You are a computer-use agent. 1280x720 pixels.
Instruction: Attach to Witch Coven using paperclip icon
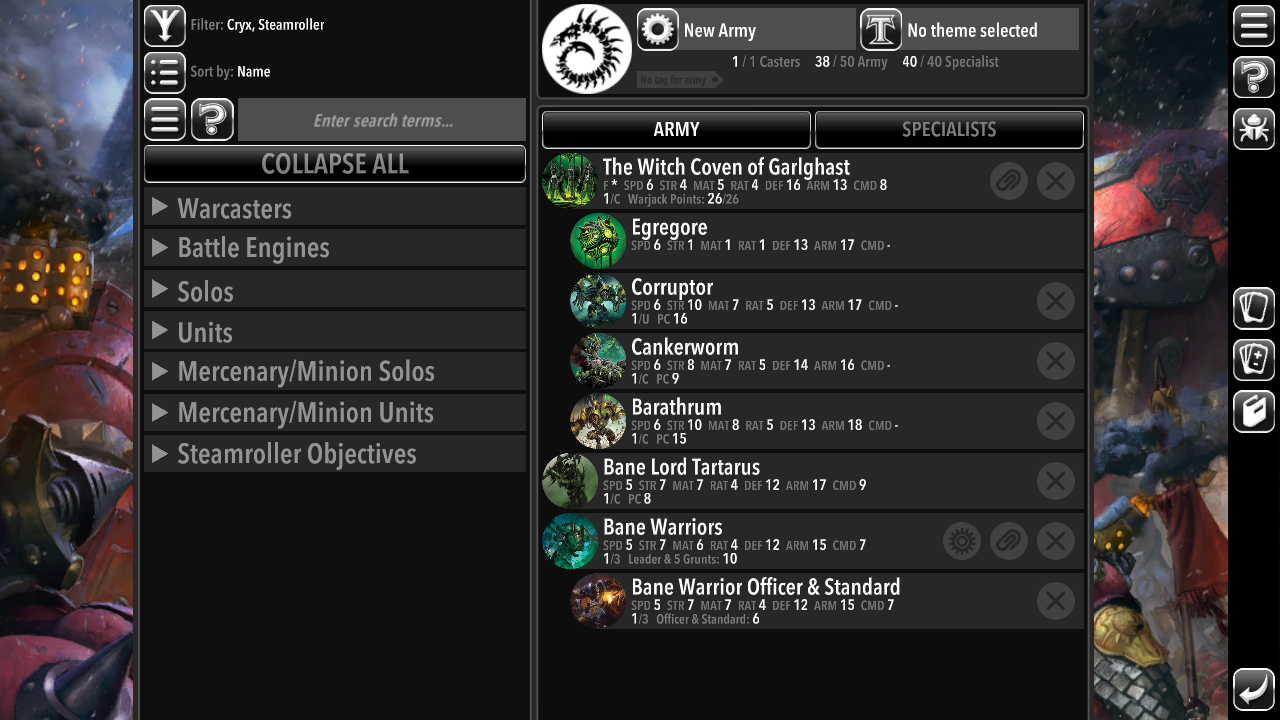1009,181
